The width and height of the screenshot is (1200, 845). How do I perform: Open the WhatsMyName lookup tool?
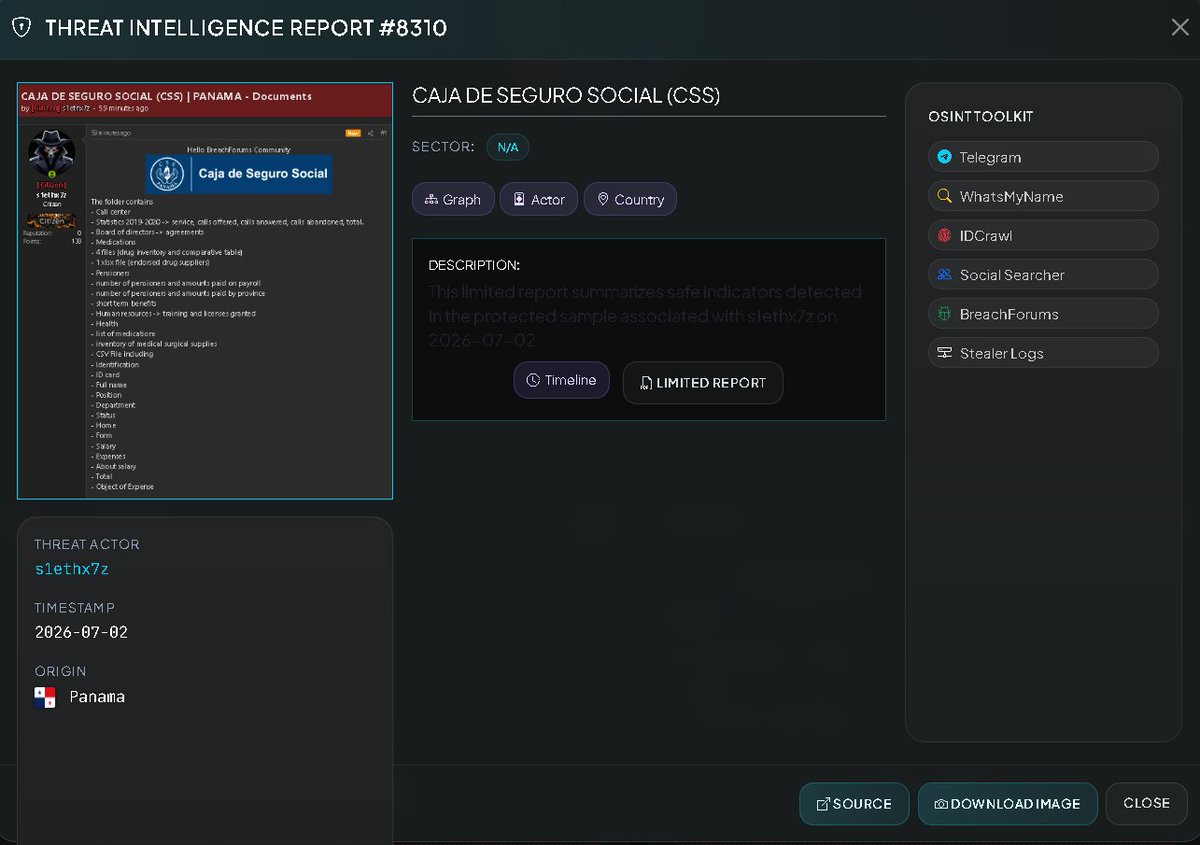coord(1043,196)
